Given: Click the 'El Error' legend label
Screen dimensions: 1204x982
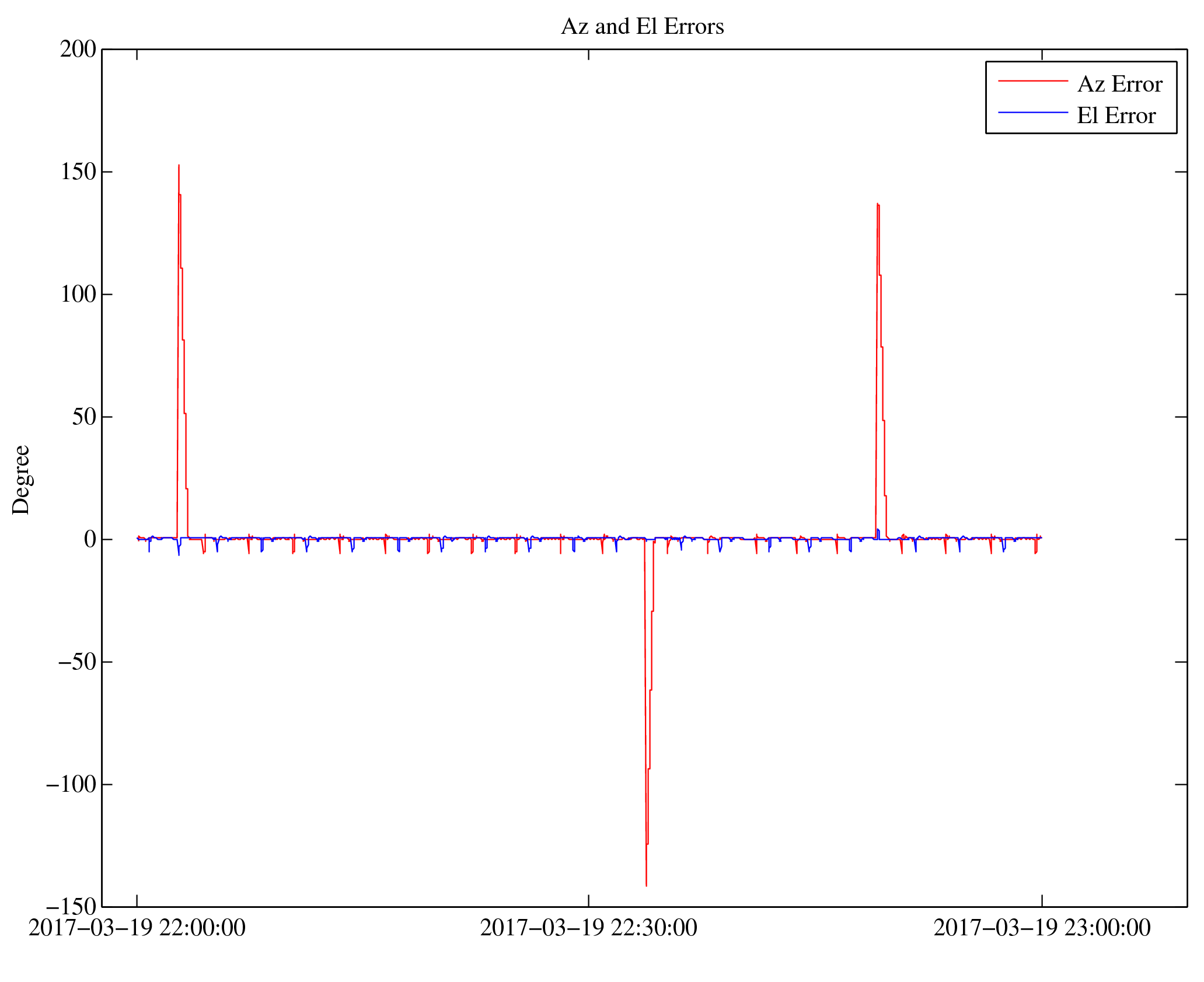Looking at the screenshot, I should point(1115,116).
